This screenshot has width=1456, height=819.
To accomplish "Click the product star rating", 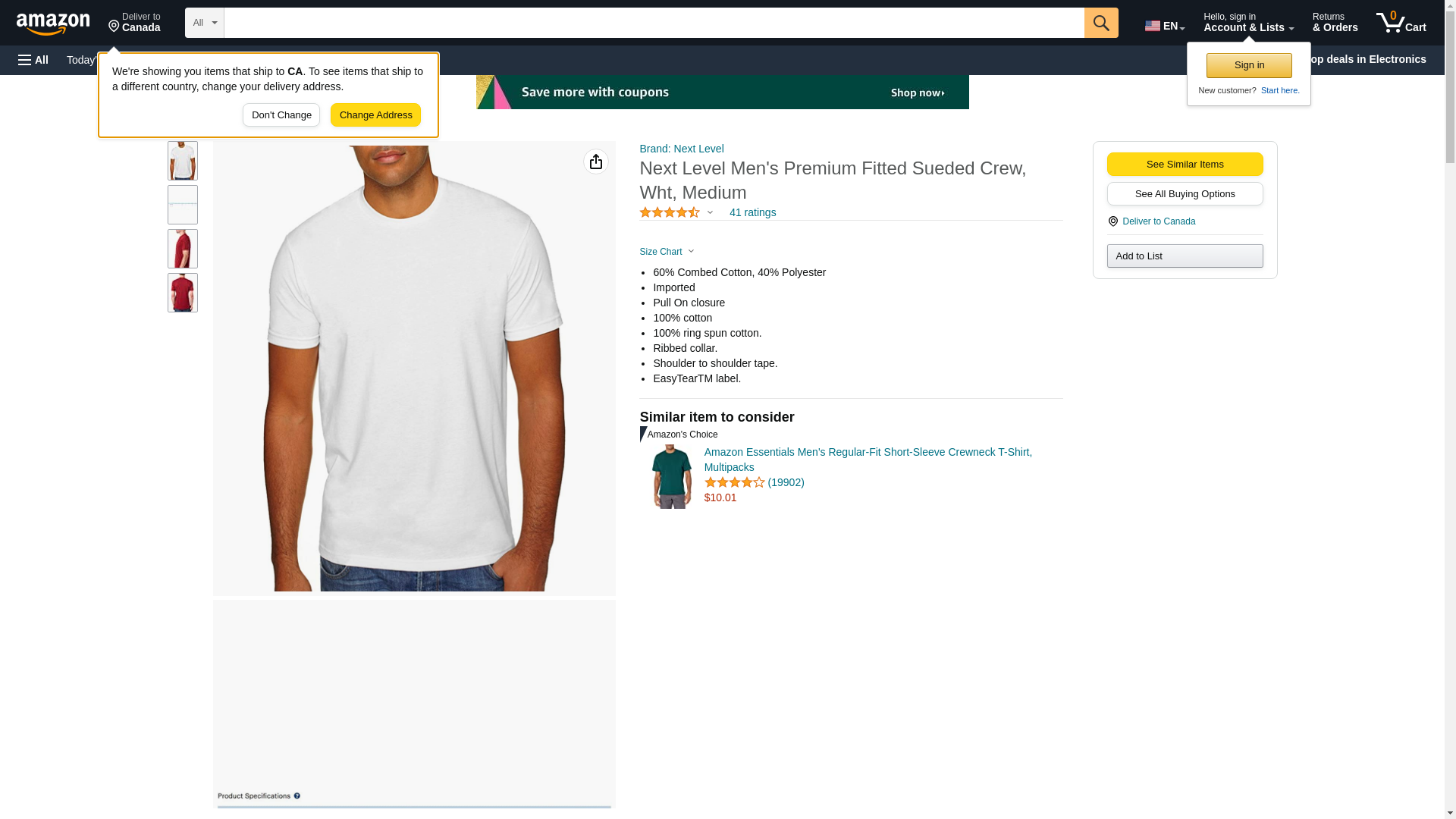I will (x=670, y=213).
